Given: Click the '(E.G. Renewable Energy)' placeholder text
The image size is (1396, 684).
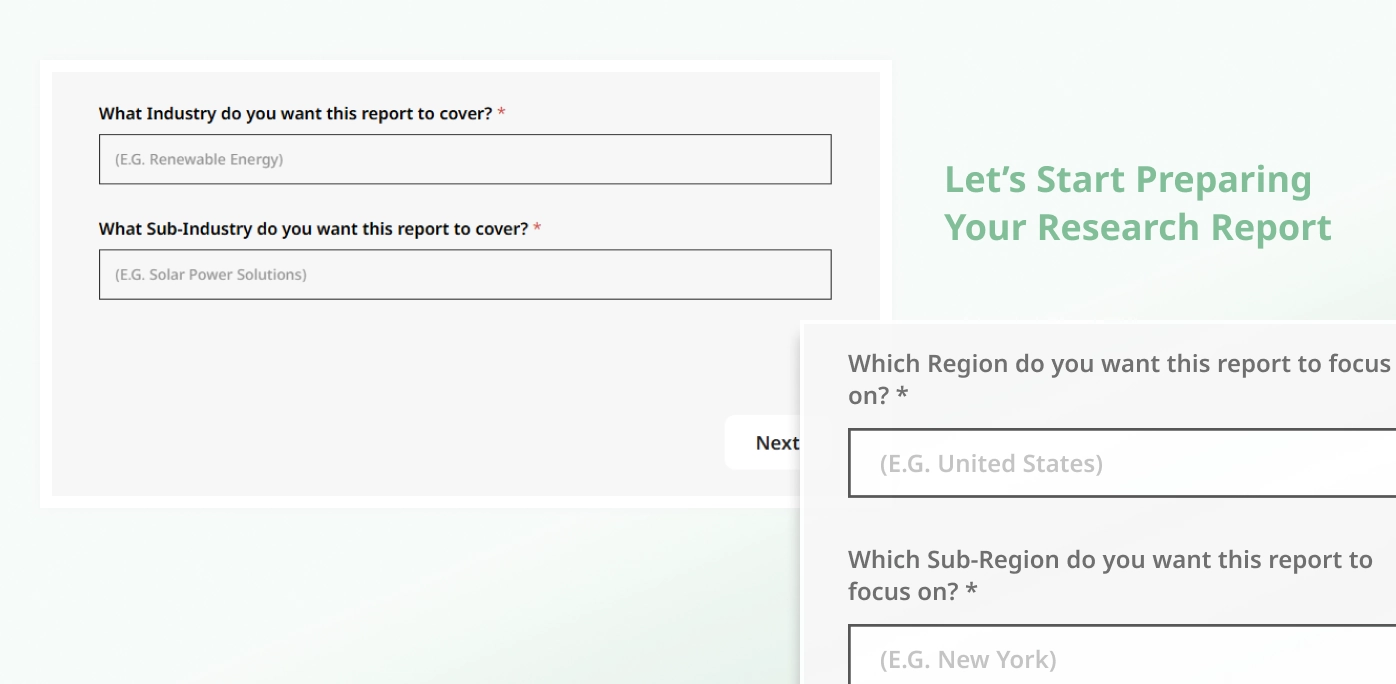Looking at the screenshot, I should [x=199, y=159].
